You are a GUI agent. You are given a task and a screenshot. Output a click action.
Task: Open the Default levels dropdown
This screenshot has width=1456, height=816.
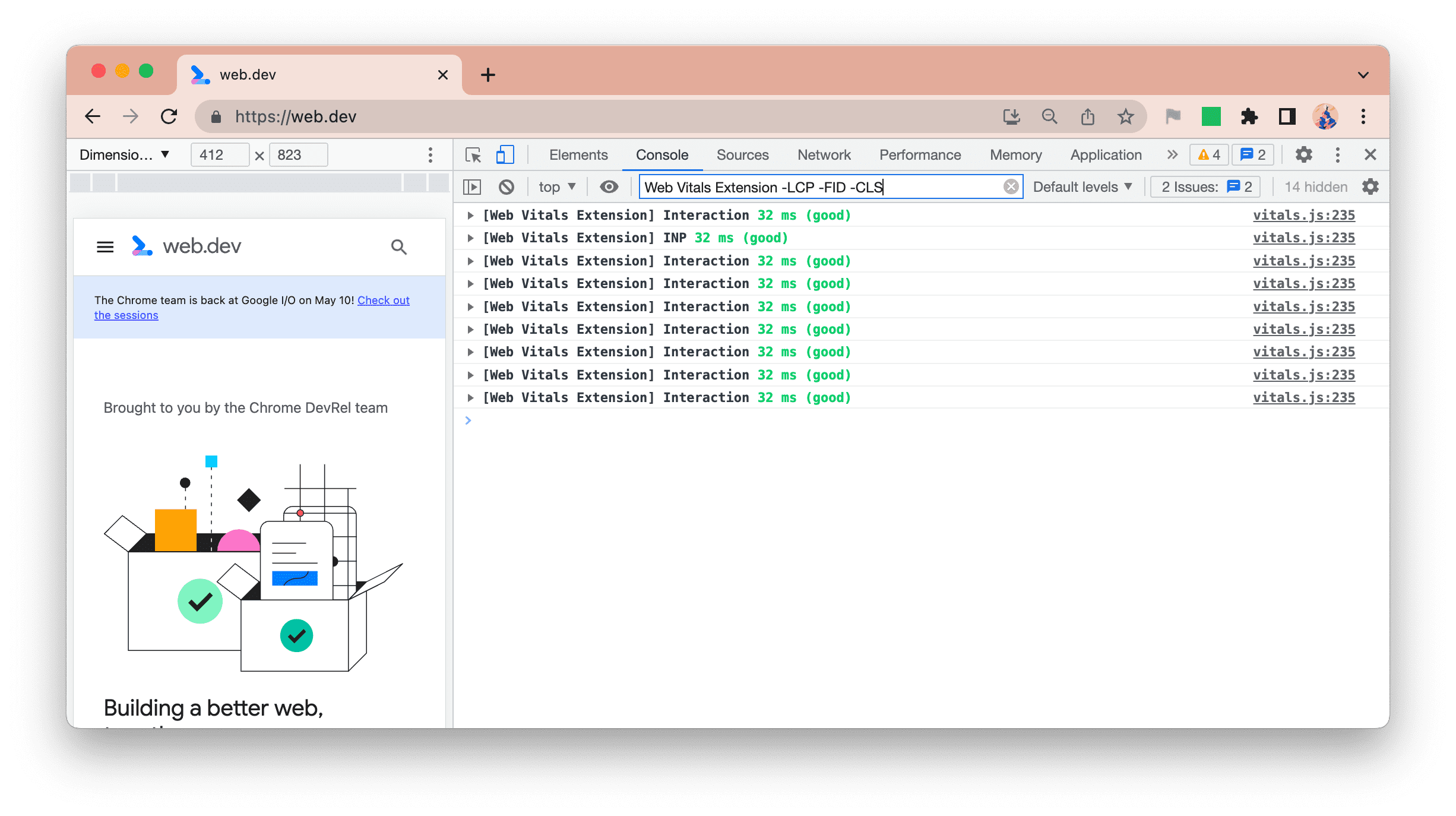tap(1083, 187)
